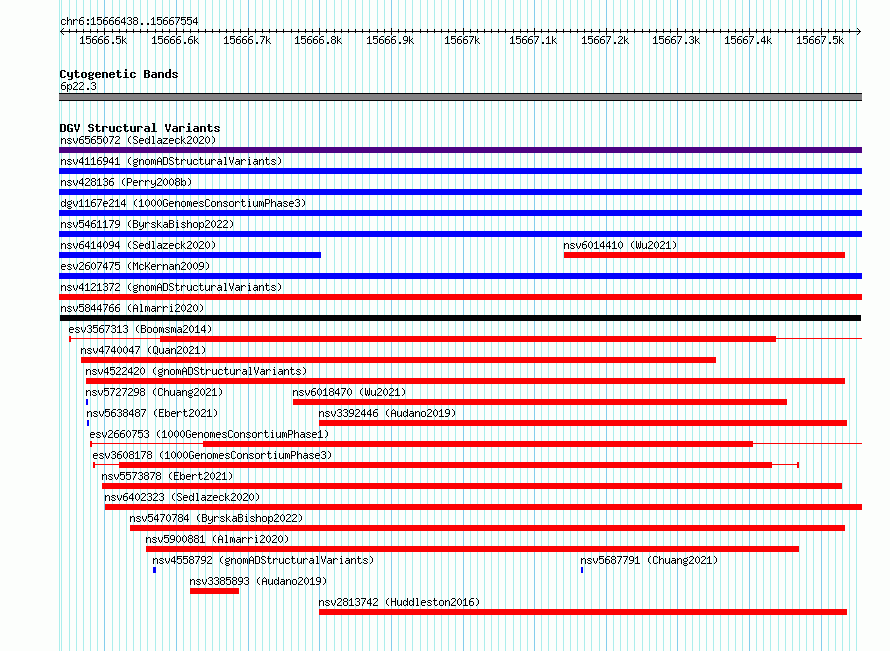Viewport: 890px width, 651px height.
Task: Select the red nsv6014410 variant bar
Action: (704, 255)
